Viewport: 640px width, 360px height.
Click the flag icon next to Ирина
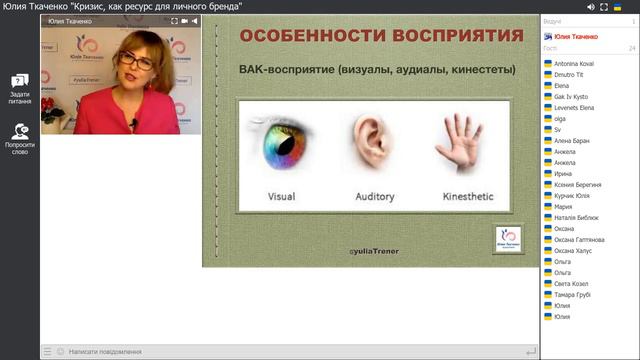coord(548,173)
